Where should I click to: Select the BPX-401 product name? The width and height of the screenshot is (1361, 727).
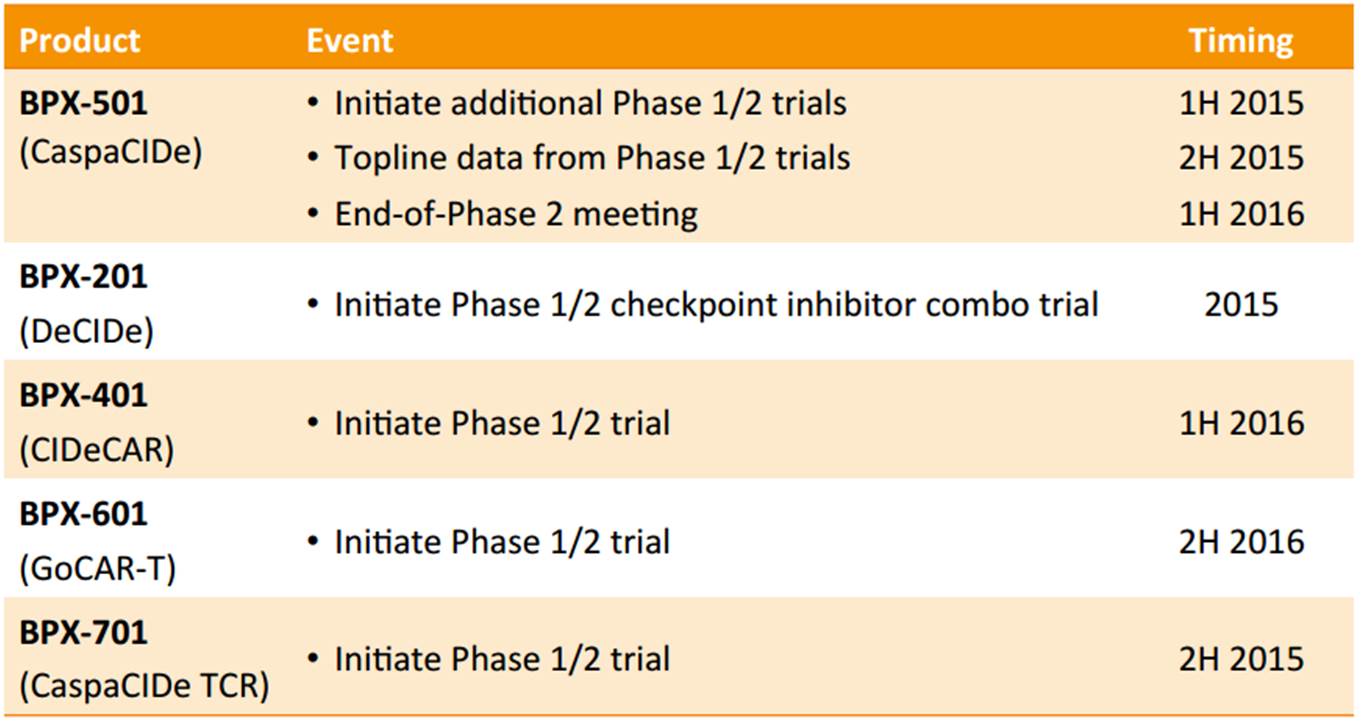[x=83, y=395]
